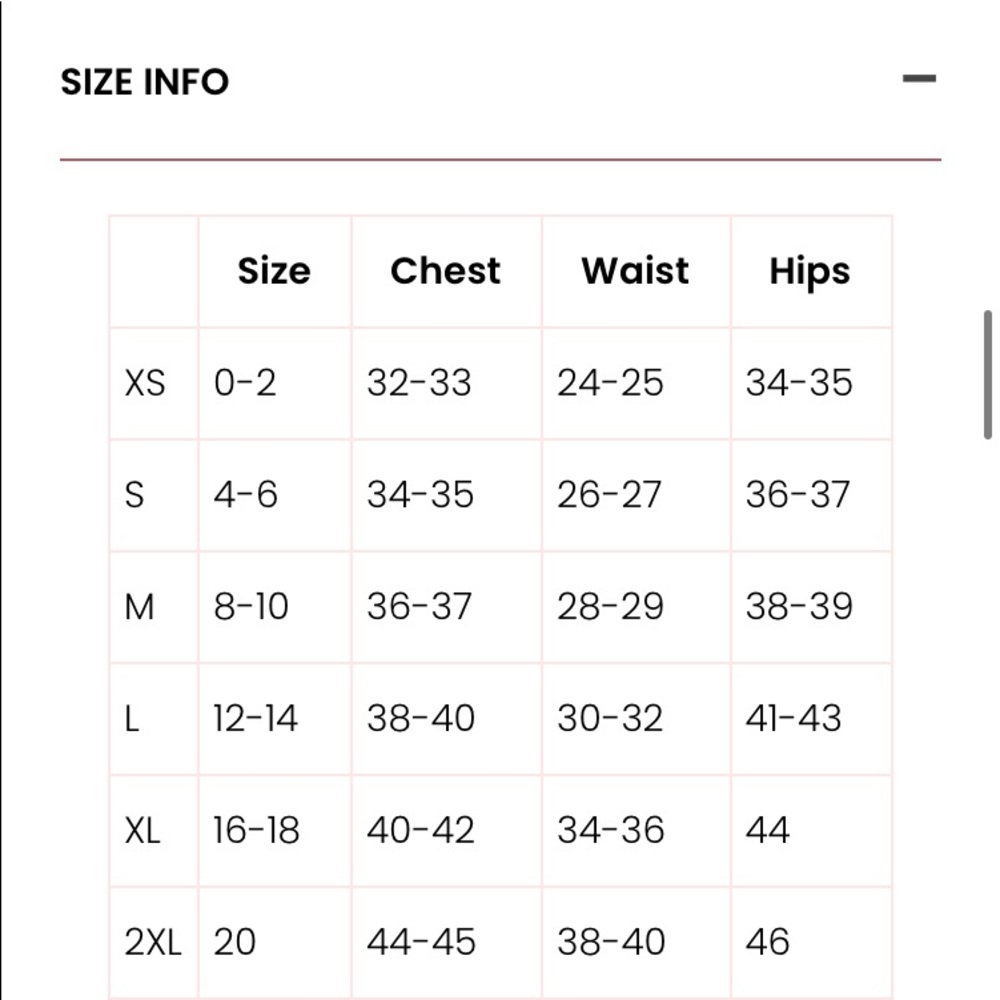Select the Chest column header
The height and width of the screenshot is (1000, 1000).
pyautogui.click(x=446, y=271)
